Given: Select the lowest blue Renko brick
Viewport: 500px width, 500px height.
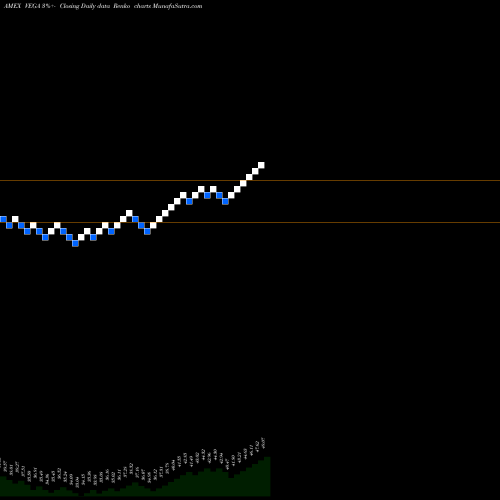Looking at the screenshot, I should pos(75,243).
